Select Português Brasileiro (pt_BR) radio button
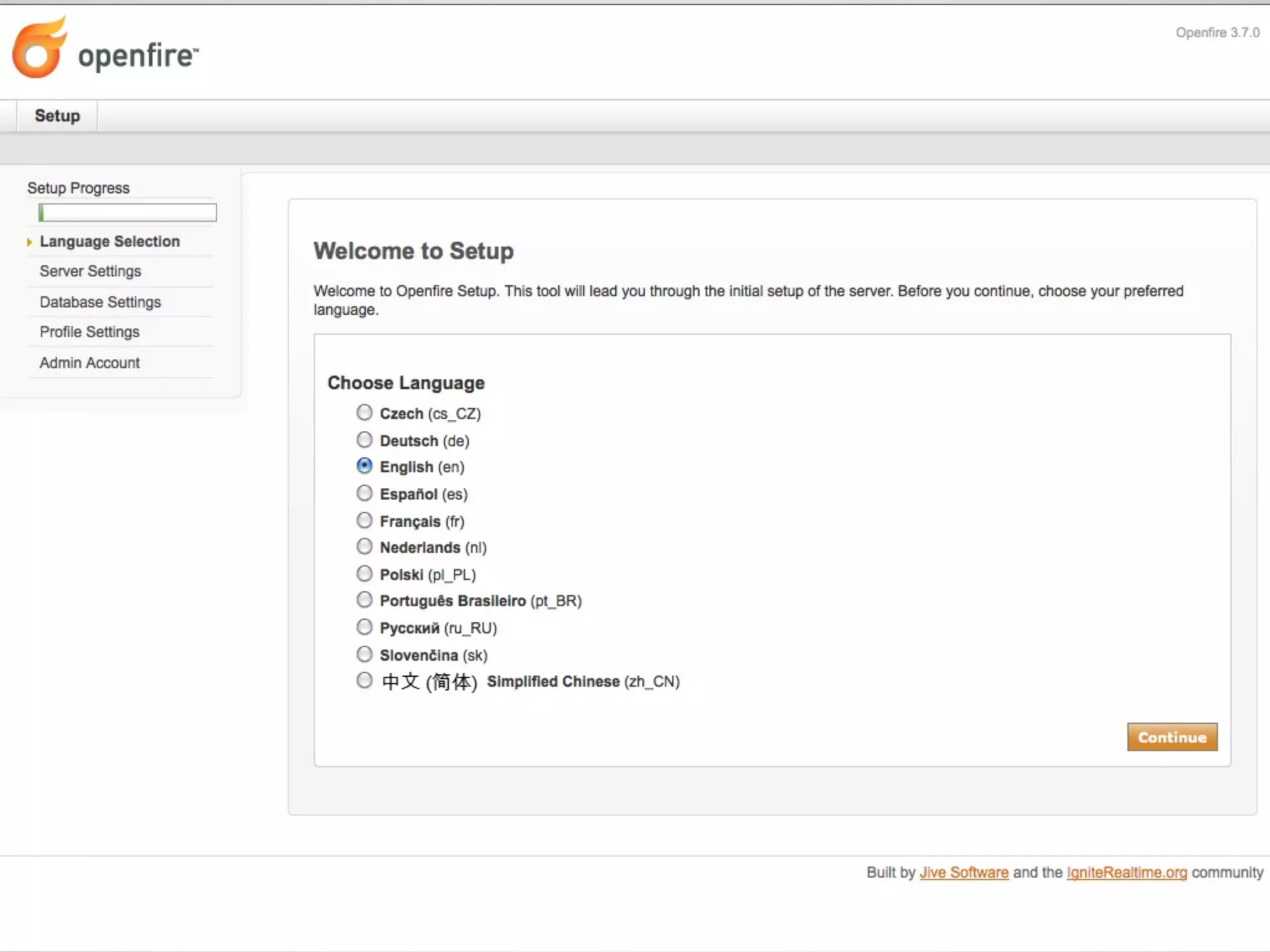This screenshot has height=952, width=1270. (365, 600)
